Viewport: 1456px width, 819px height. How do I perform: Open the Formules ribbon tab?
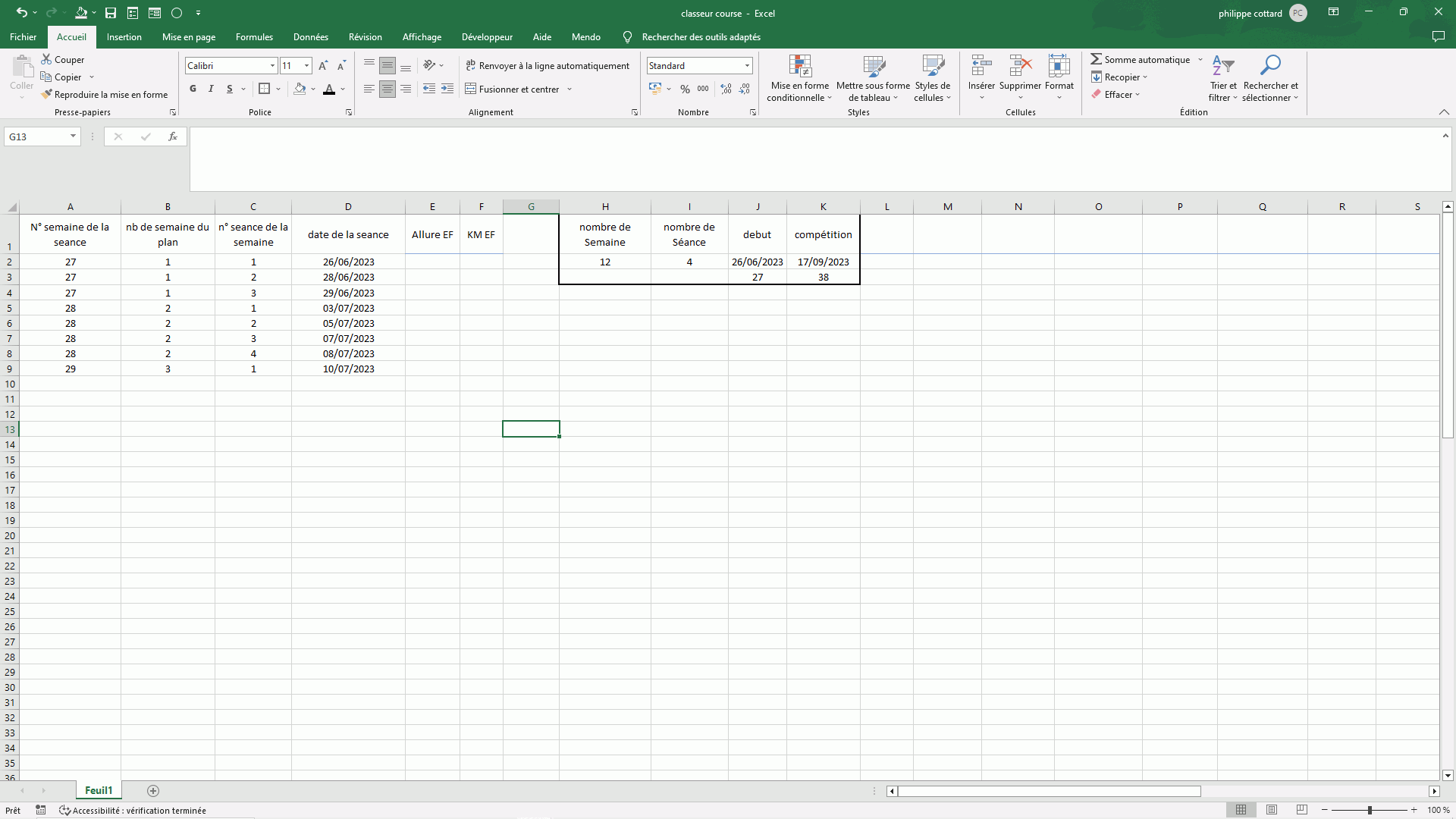(x=254, y=36)
